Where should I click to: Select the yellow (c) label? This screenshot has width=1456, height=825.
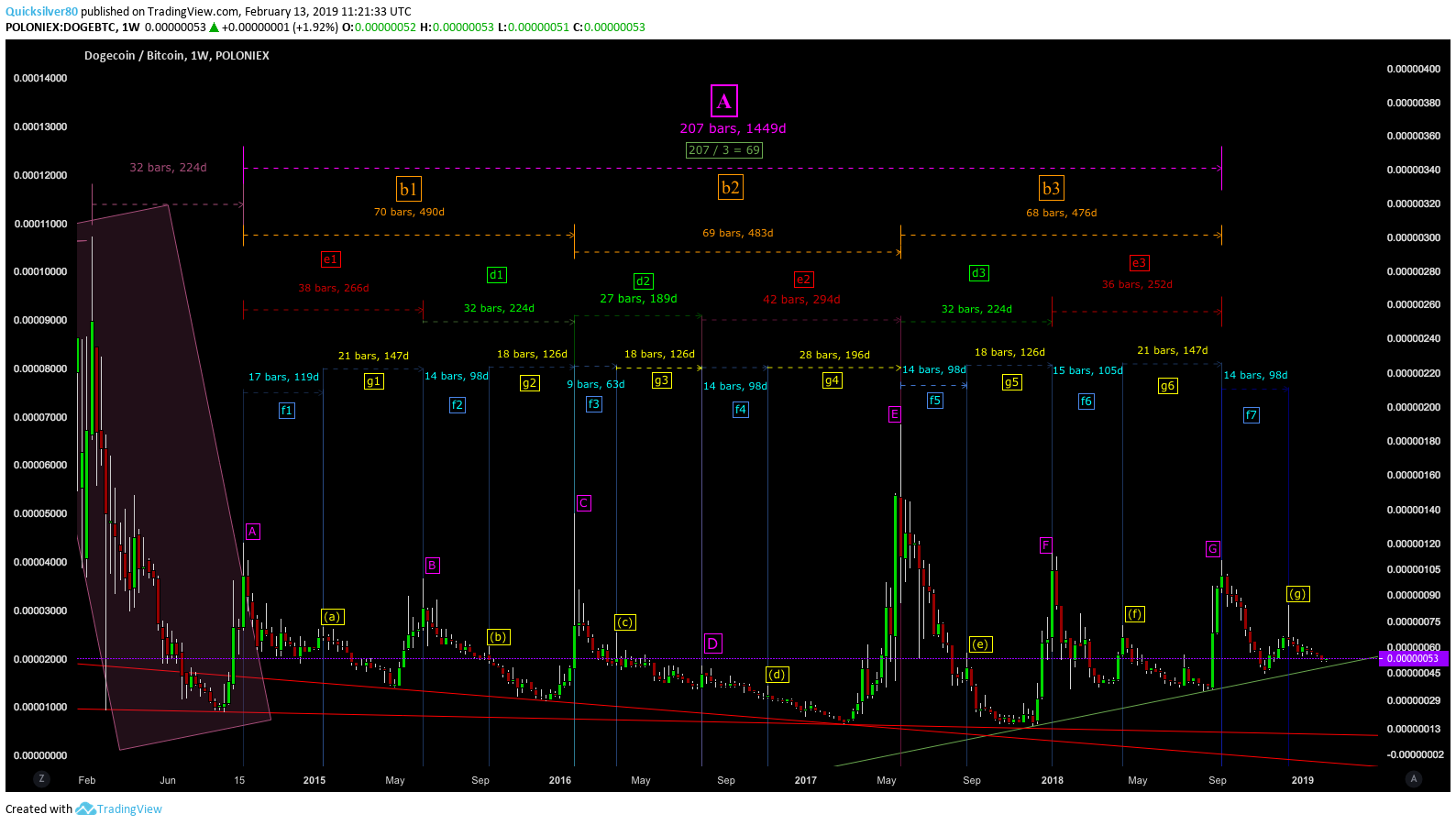point(624,622)
